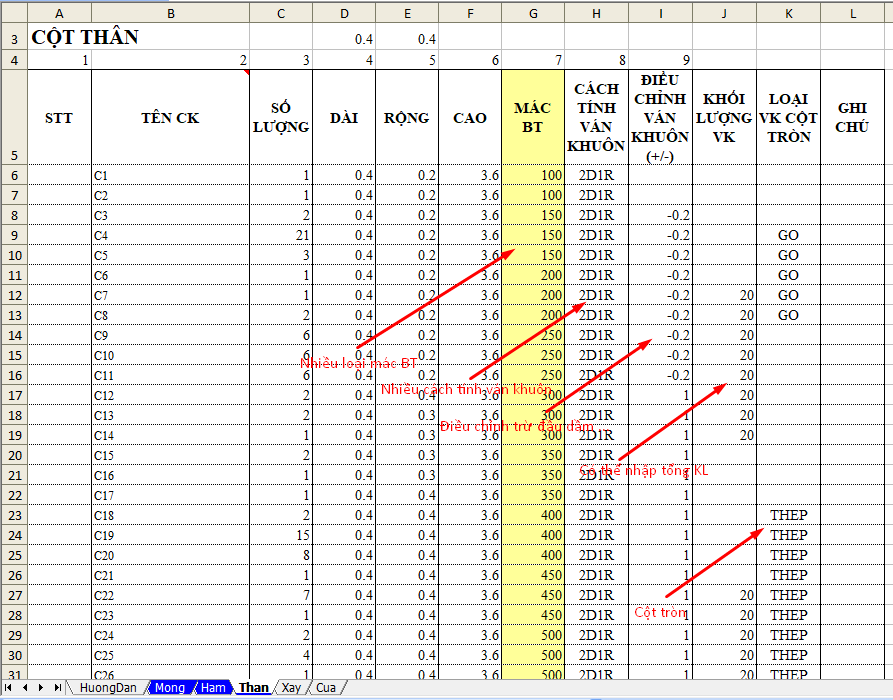
Task: Click the previous sheet navigation arrow
Action: coord(26,688)
